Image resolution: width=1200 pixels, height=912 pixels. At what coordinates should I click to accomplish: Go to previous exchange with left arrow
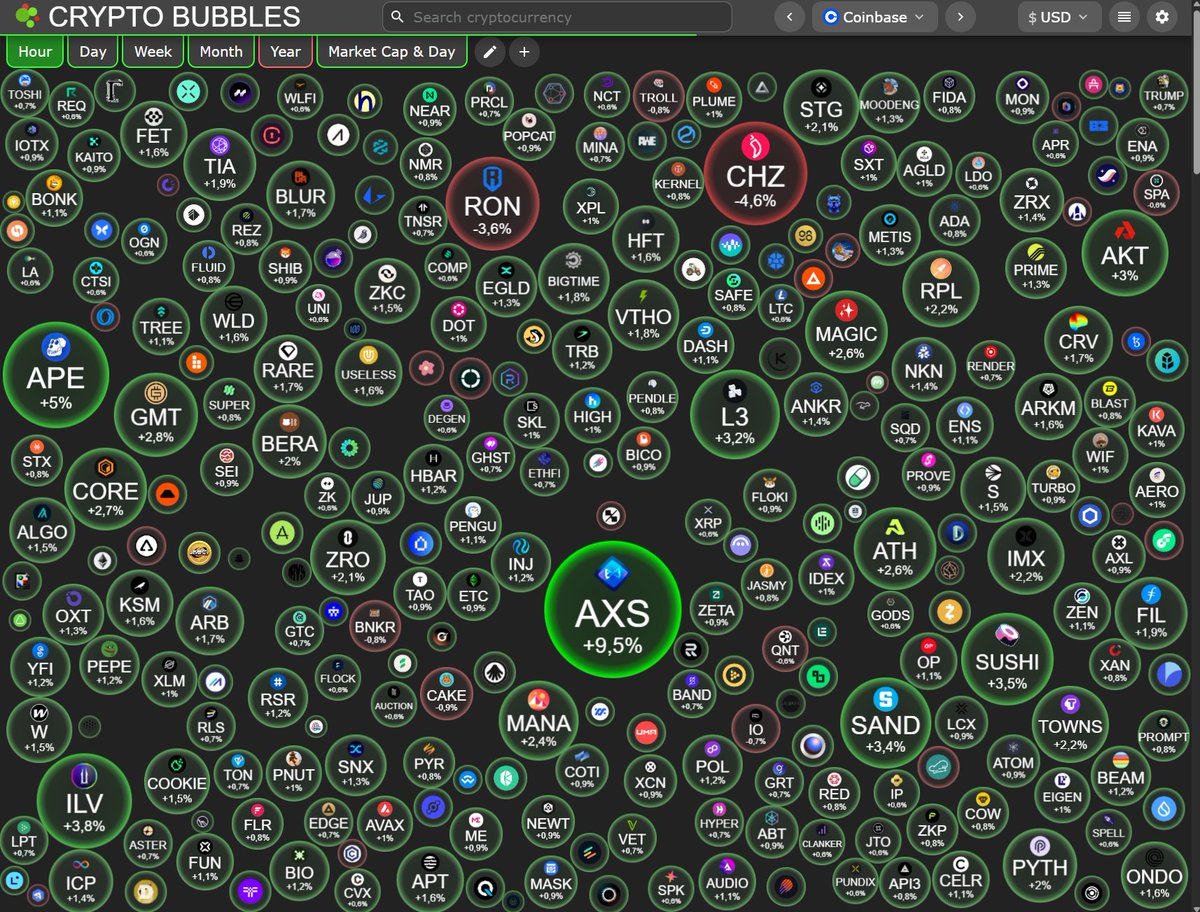(790, 17)
